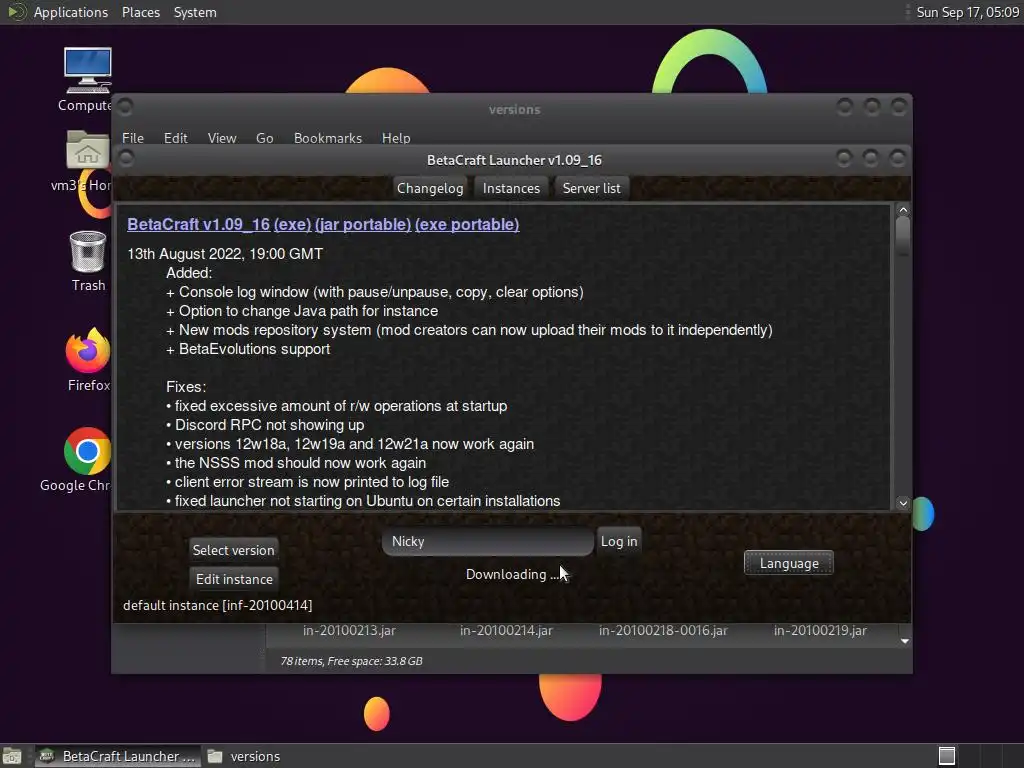Open View menu in versions window
This screenshot has width=1024, height=768.
(x=221, y=138)
